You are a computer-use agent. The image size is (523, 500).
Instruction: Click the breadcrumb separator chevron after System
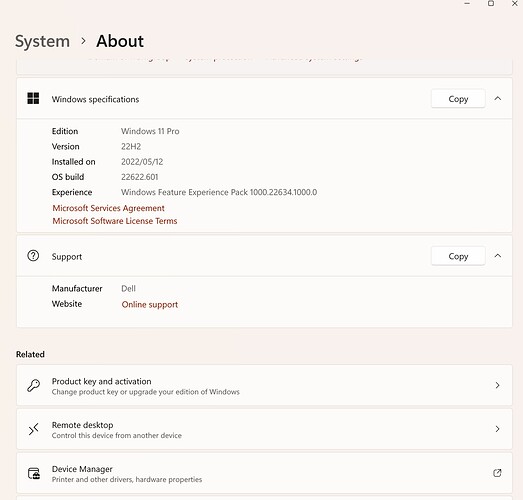83,41
